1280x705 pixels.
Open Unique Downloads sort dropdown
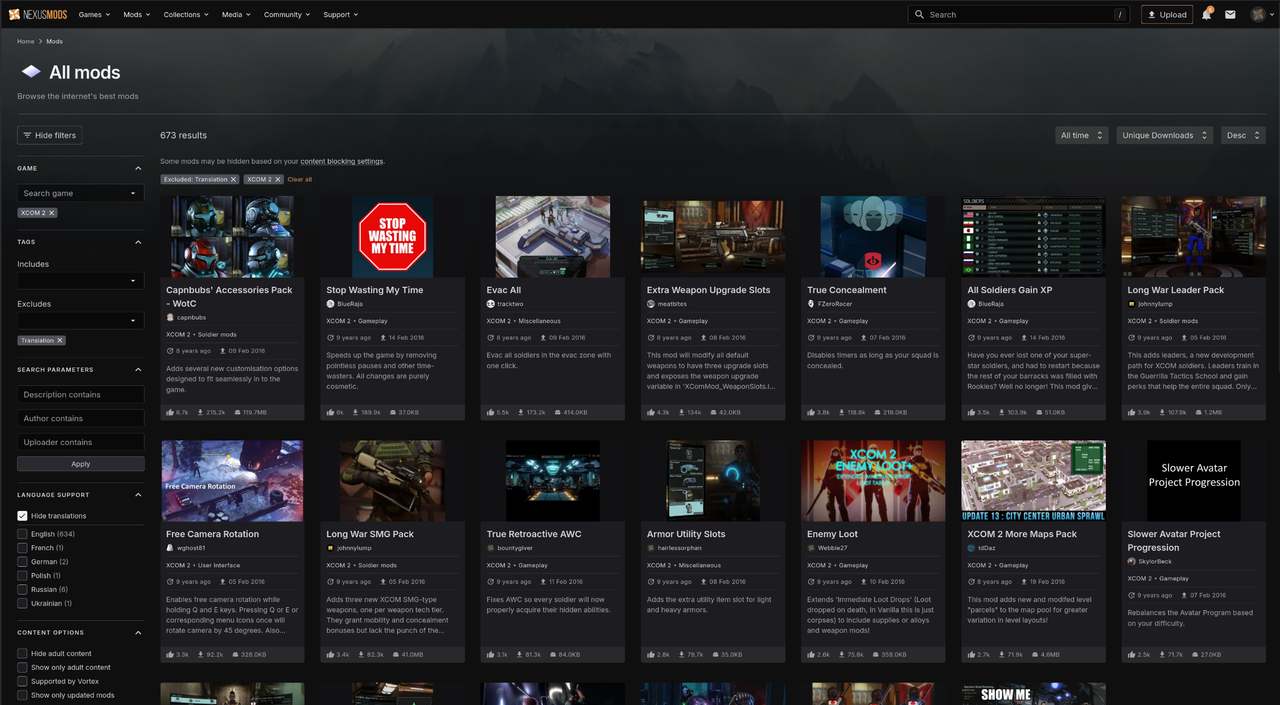[x=1164, y=135]
